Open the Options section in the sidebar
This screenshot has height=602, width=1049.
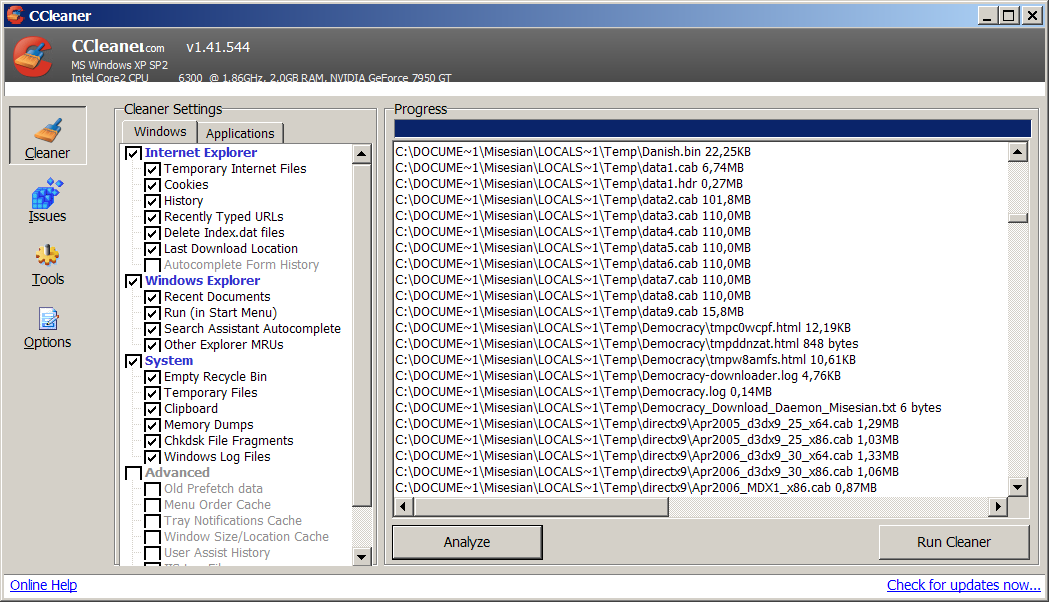tap(47, 328)
